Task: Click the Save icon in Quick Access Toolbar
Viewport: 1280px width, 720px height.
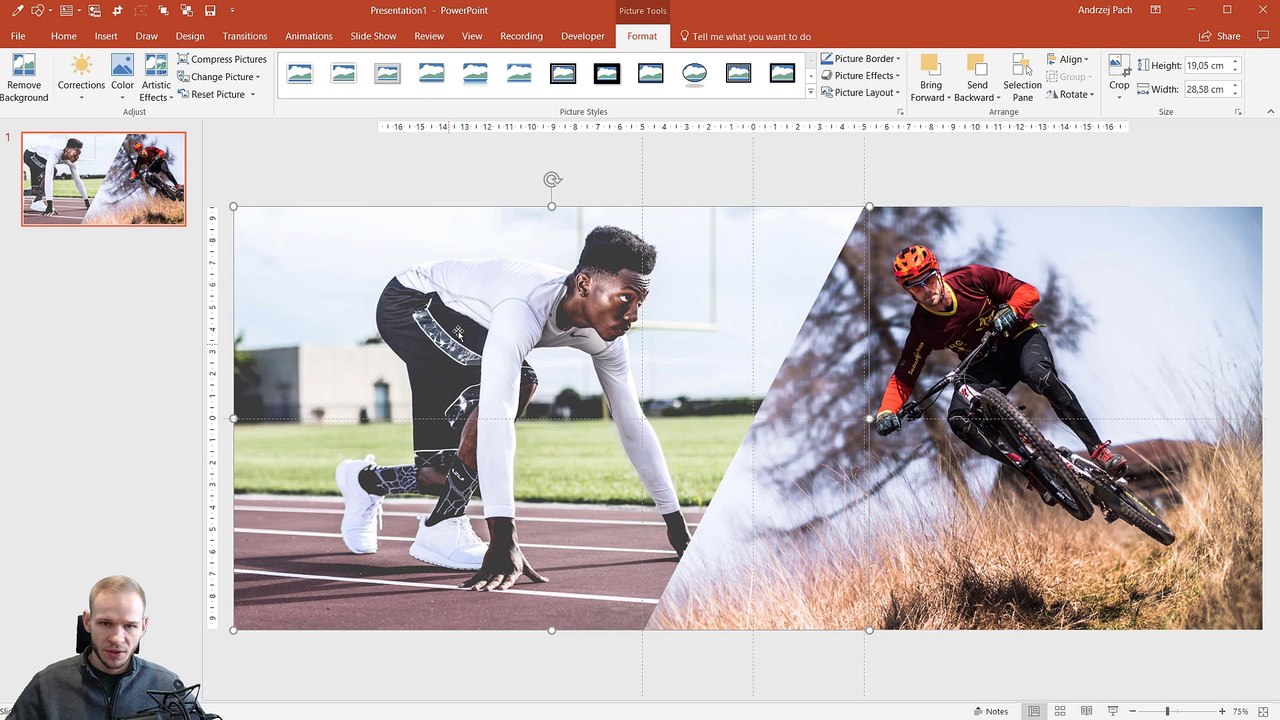Action: [x=210, y=10]
